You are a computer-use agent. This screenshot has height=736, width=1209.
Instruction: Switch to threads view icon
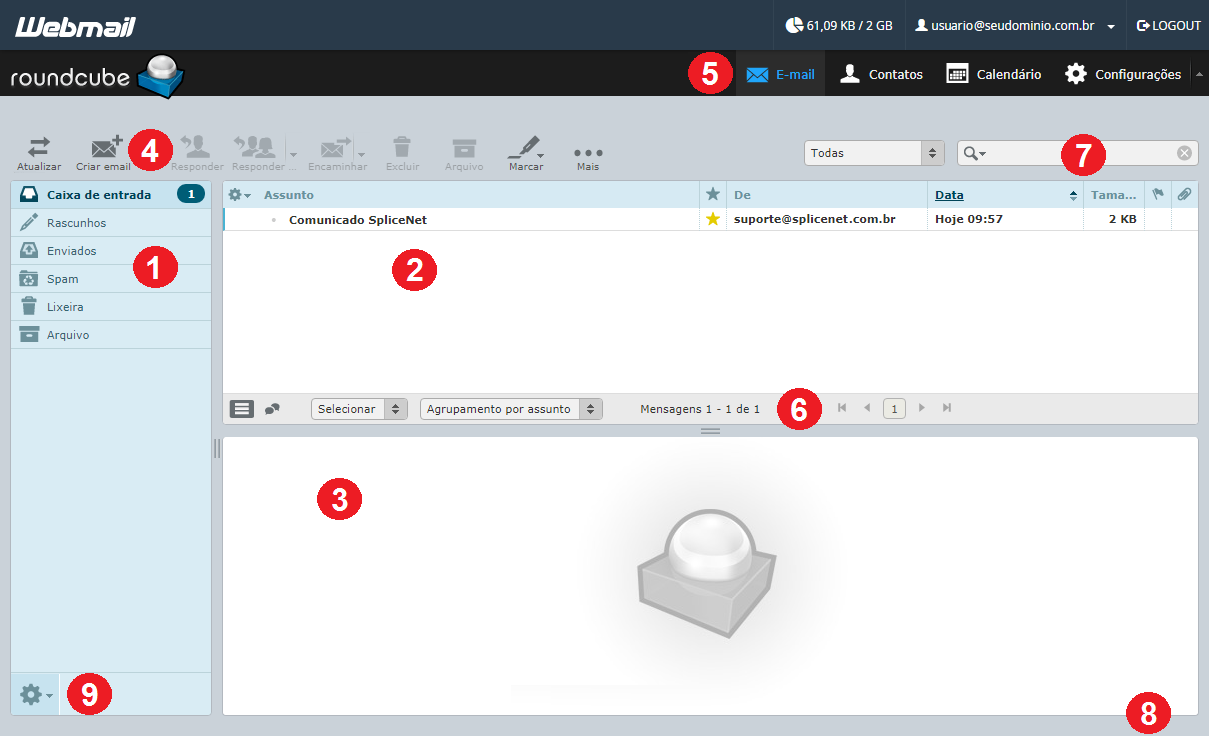point(272,408)
